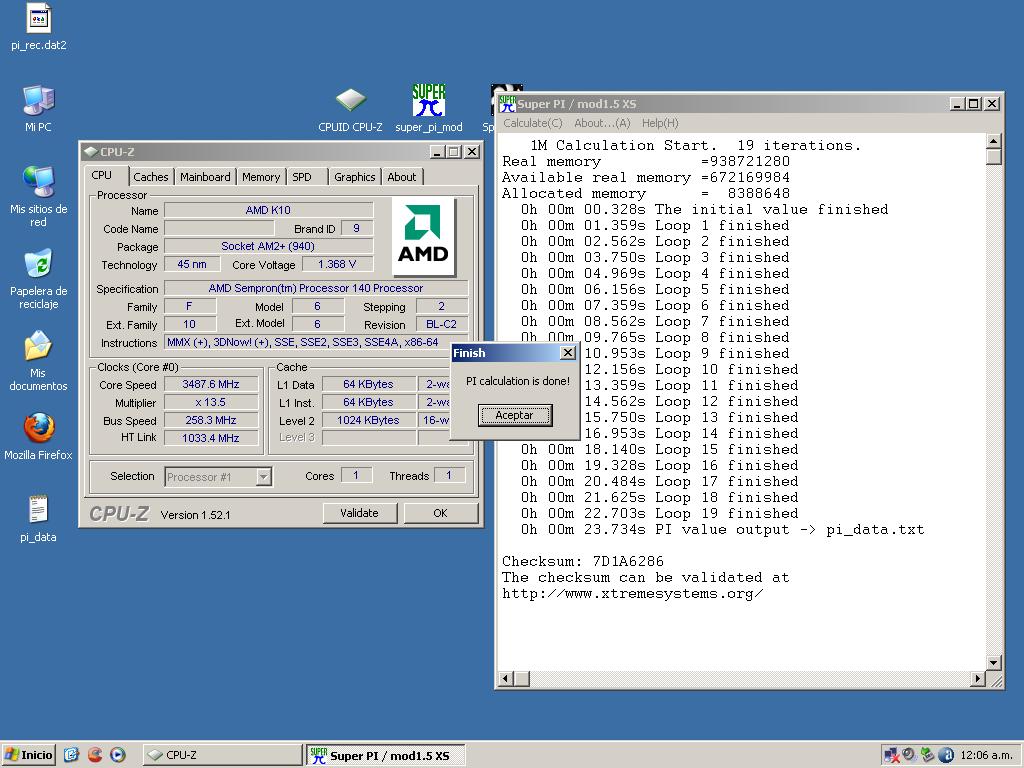1024x768 pixels.
Task: Click the Checksum: 7D1A6286 line
Action: click(x=583, y=562)
